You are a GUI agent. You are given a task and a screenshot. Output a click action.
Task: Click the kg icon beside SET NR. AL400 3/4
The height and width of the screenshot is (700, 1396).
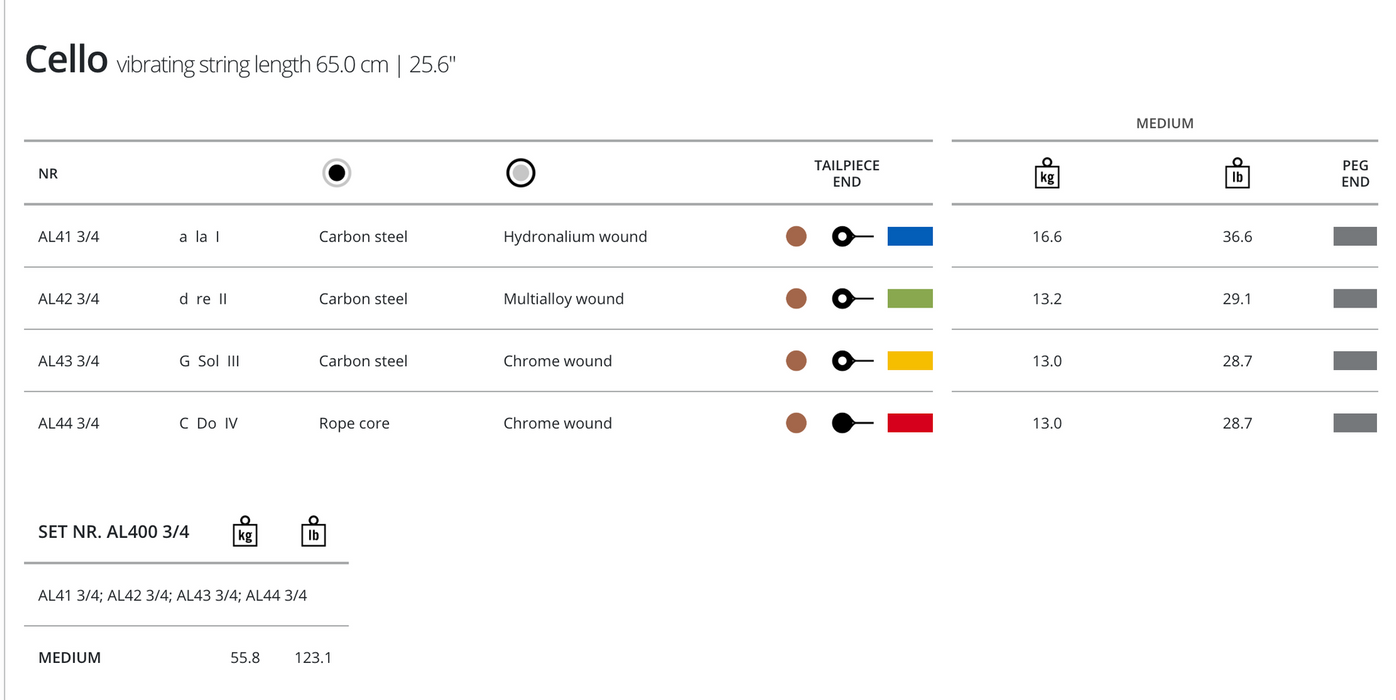(x=245, y=531)
